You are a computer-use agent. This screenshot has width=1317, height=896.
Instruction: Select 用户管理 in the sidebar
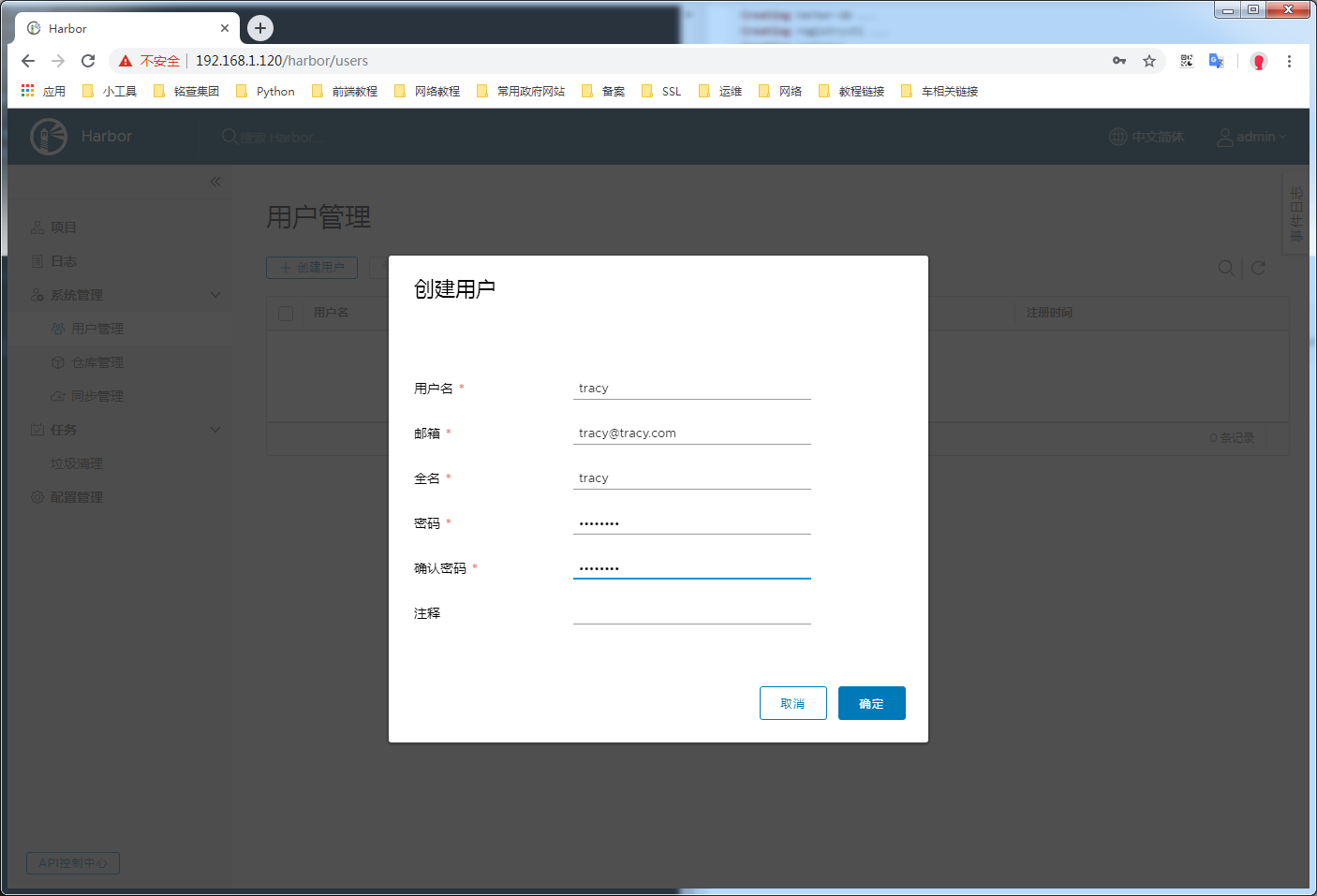click(x=87, y=329)
